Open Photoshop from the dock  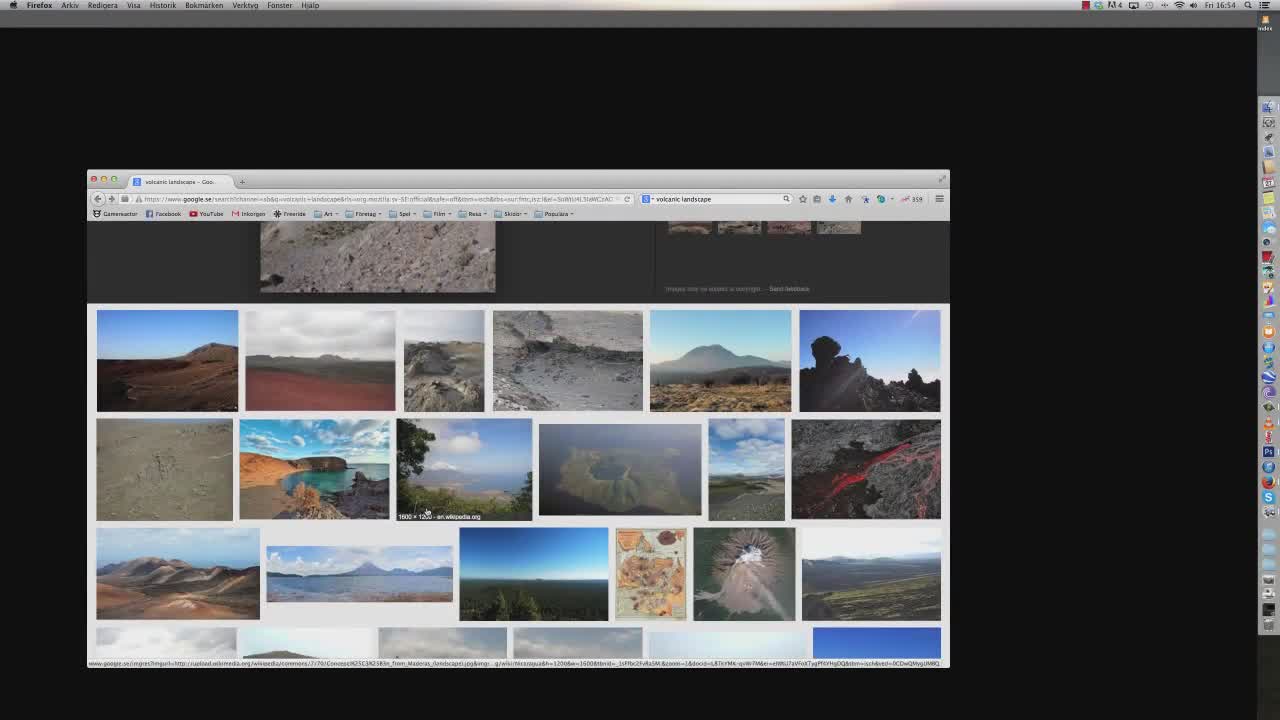(x=1268, y=452)
